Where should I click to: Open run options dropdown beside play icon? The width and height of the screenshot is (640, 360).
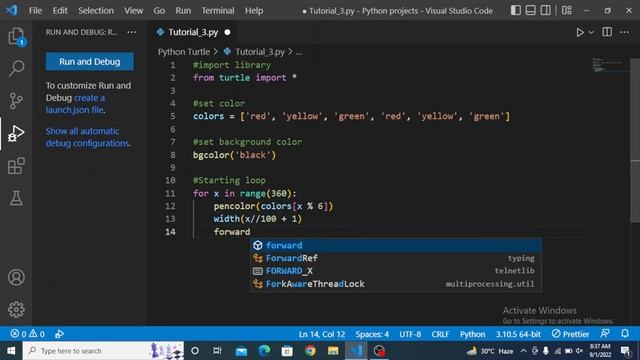[x=591, y=32]
